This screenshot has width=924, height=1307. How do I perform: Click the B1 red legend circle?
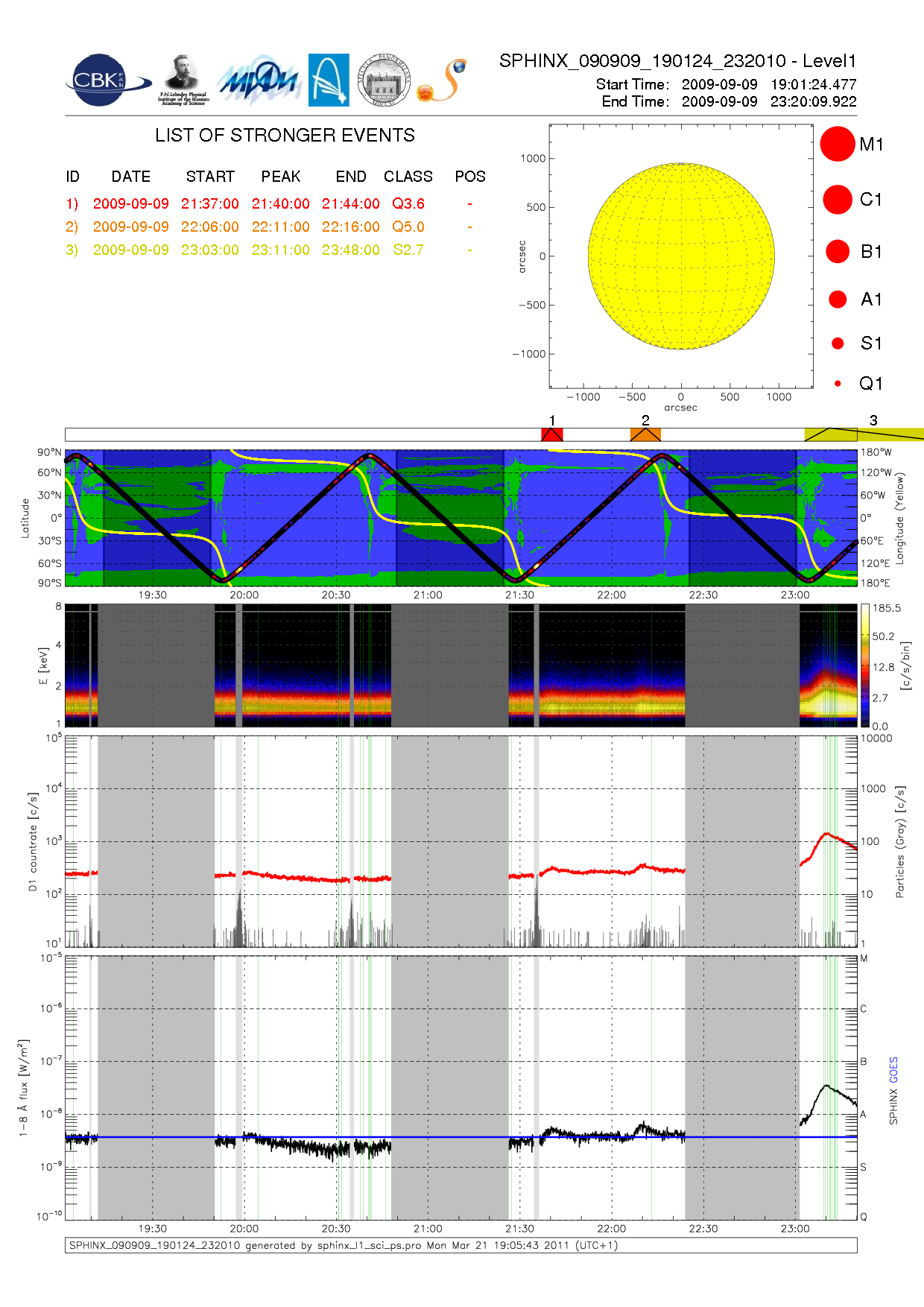[x=838, y=251]
